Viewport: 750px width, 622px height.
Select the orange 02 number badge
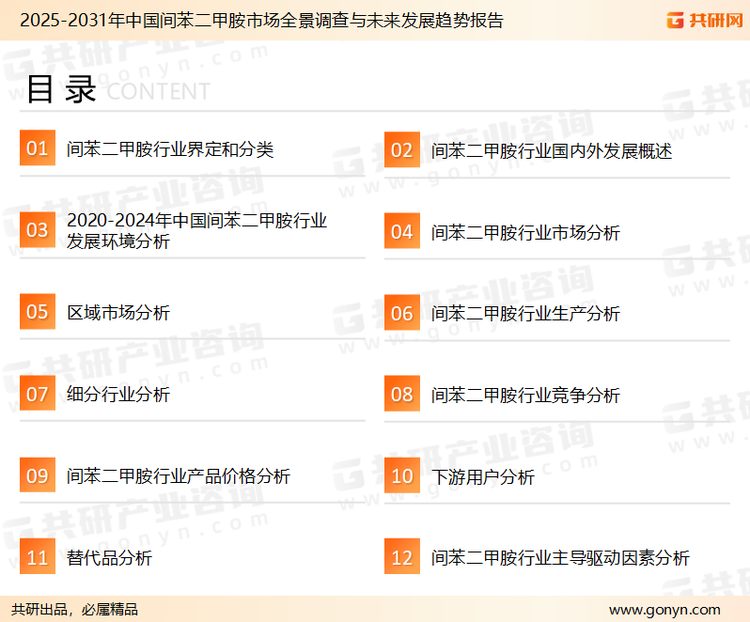click(x=402, y=150)
